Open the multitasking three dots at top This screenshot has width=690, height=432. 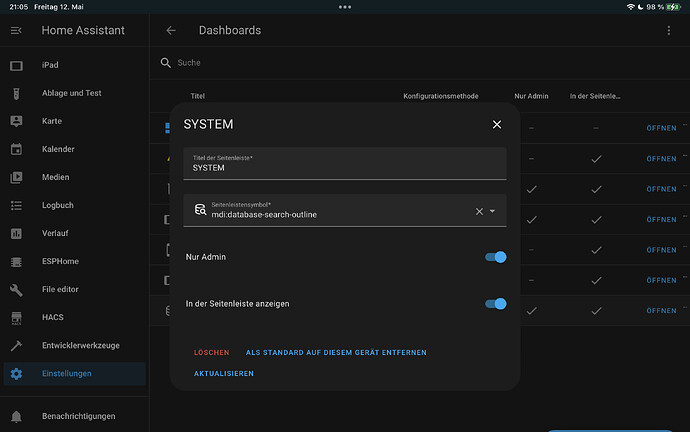(345, 7)
